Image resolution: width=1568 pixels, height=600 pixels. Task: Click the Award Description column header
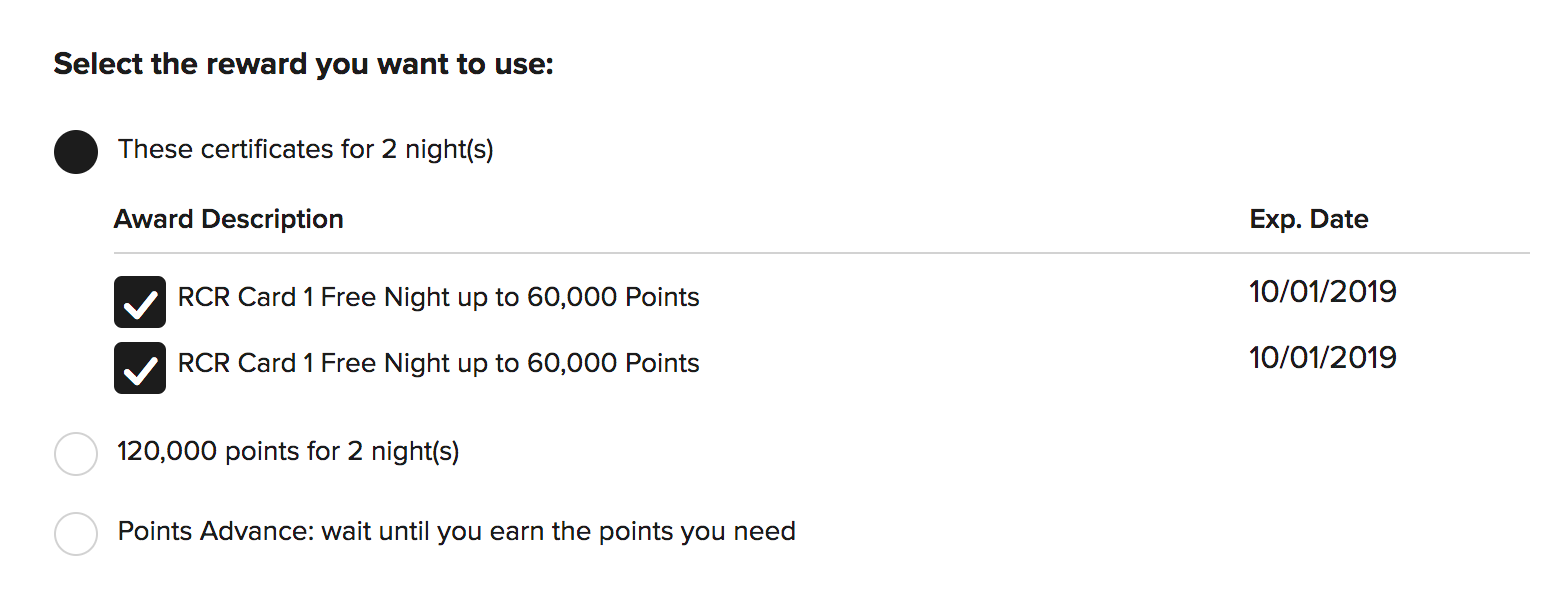[x=228, y=219]
